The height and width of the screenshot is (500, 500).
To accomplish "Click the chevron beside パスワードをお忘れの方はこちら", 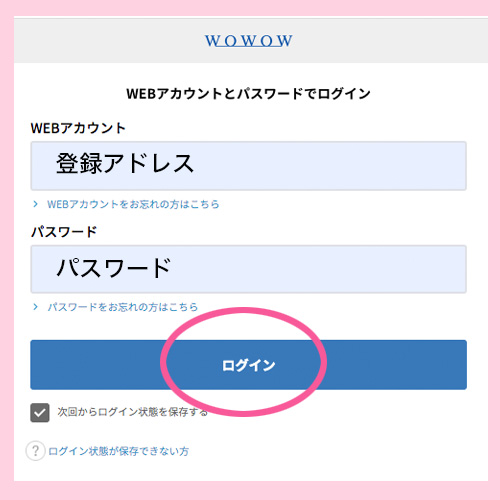I will point(35,307).
